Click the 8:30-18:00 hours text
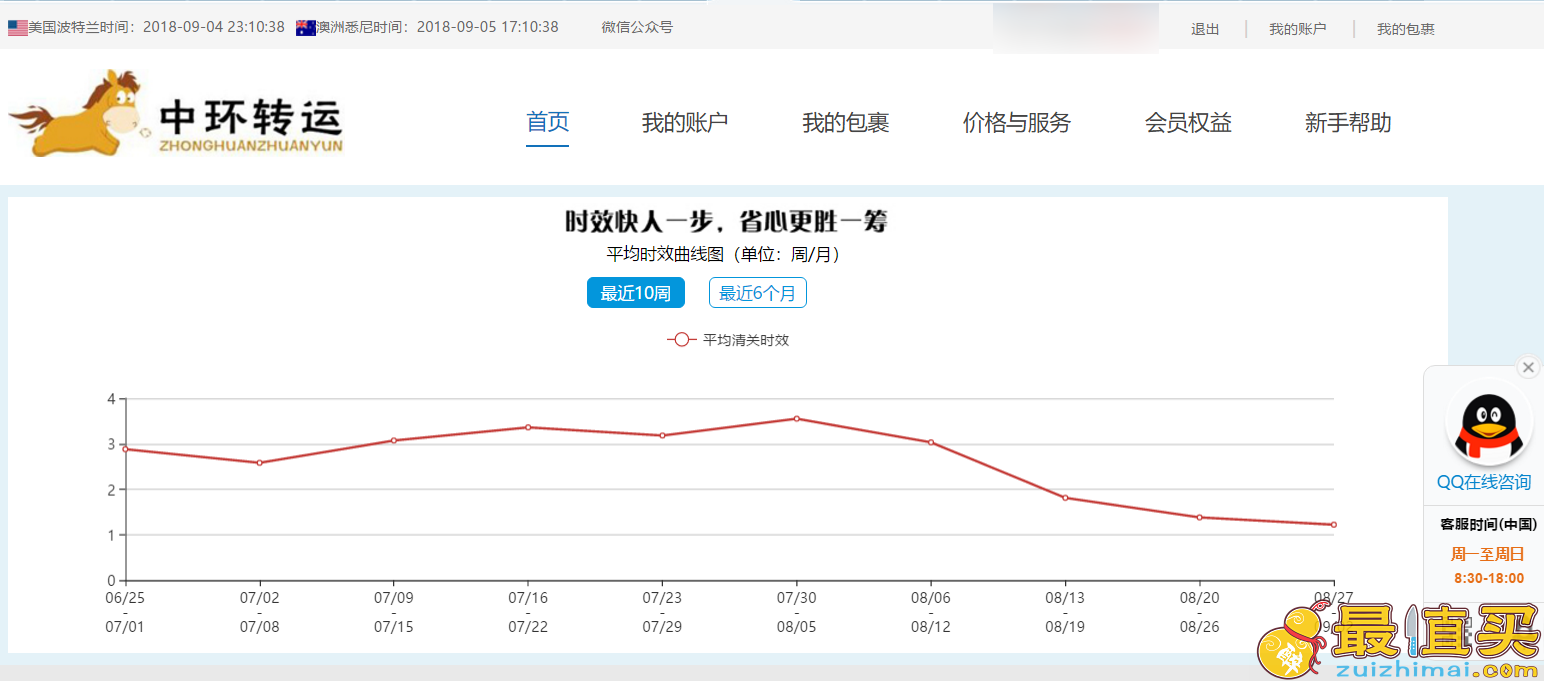Viewport: 1544px width, 681px height. (1489, 578)
